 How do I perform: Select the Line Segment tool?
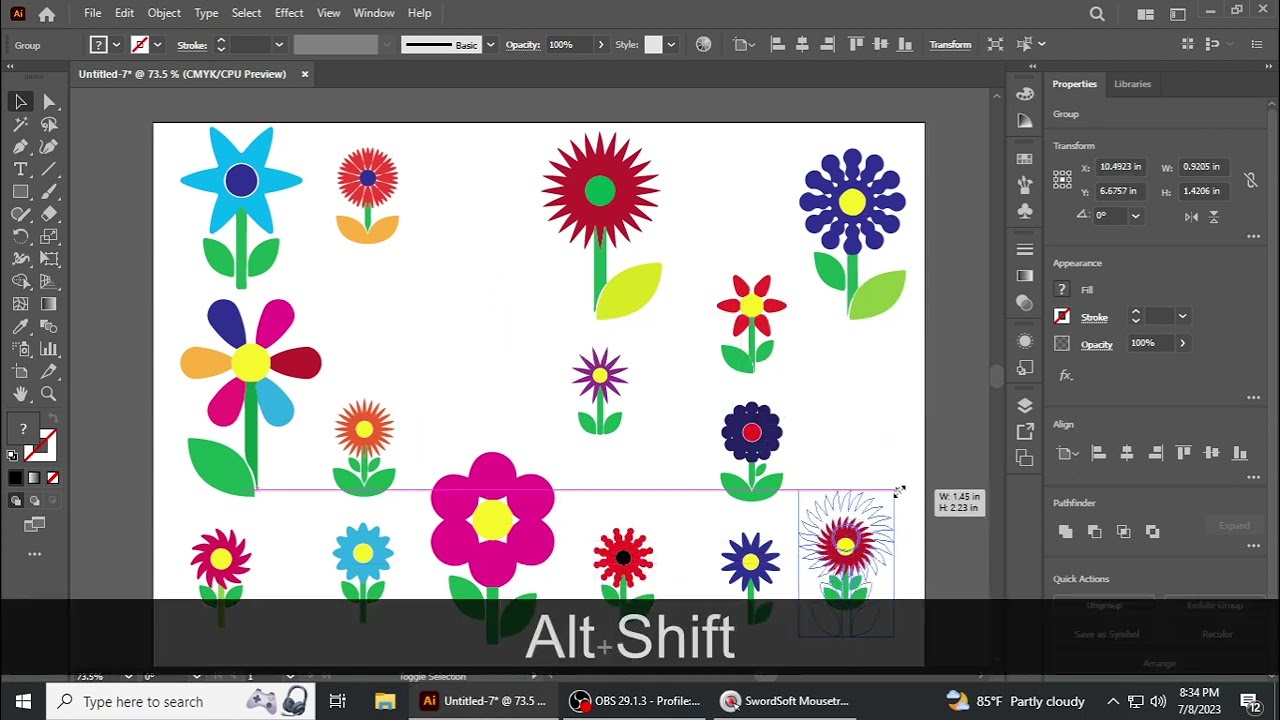click(x=49, y=169)
